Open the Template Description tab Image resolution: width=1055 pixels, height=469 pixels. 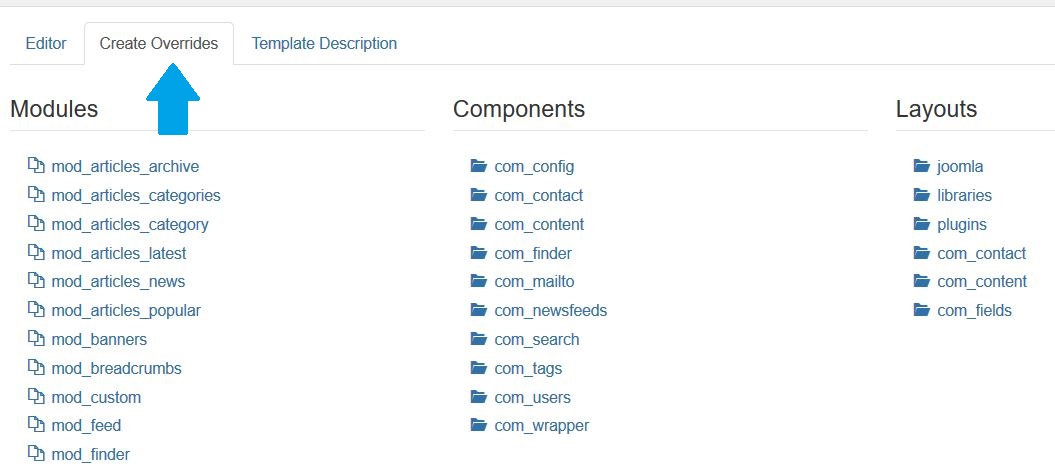point(324,44)
